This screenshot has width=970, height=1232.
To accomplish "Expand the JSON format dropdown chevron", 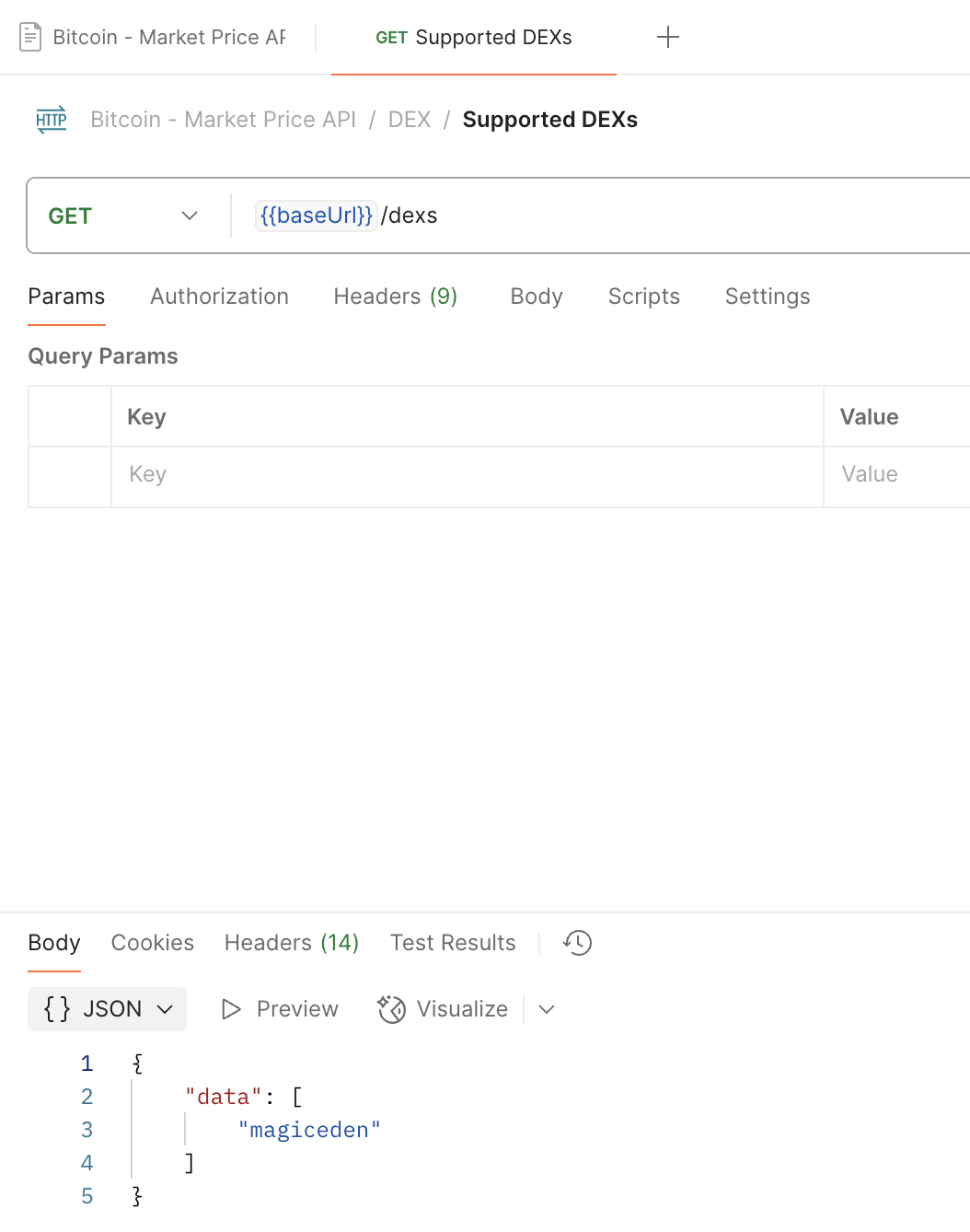I will pos(166,1009).
